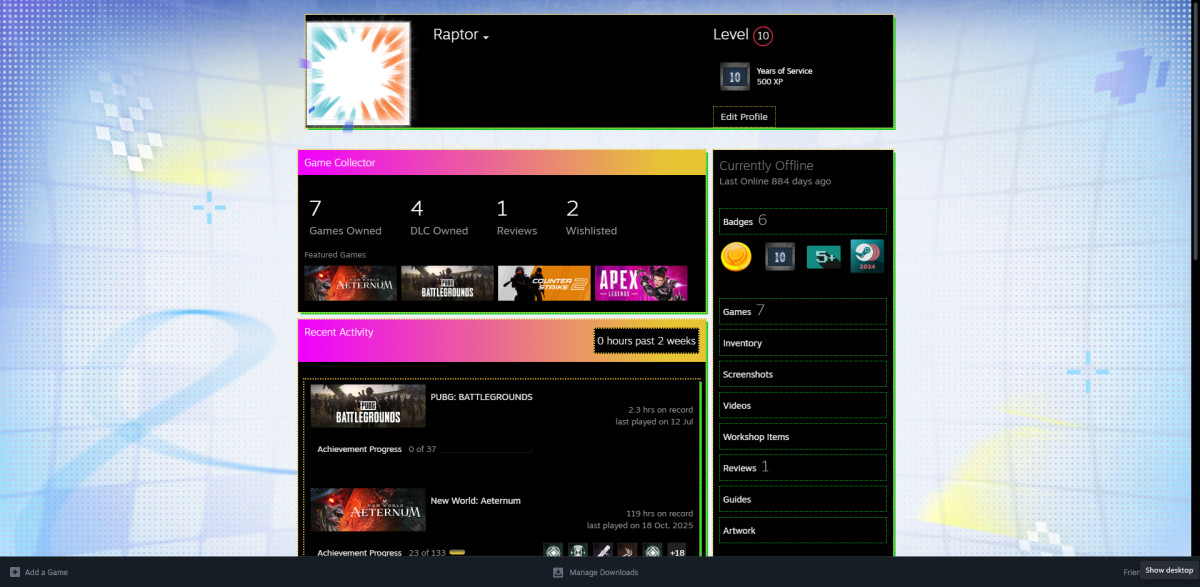
Task: Open the 7 Games Owned stat
Action: click(x=345, y=218)
